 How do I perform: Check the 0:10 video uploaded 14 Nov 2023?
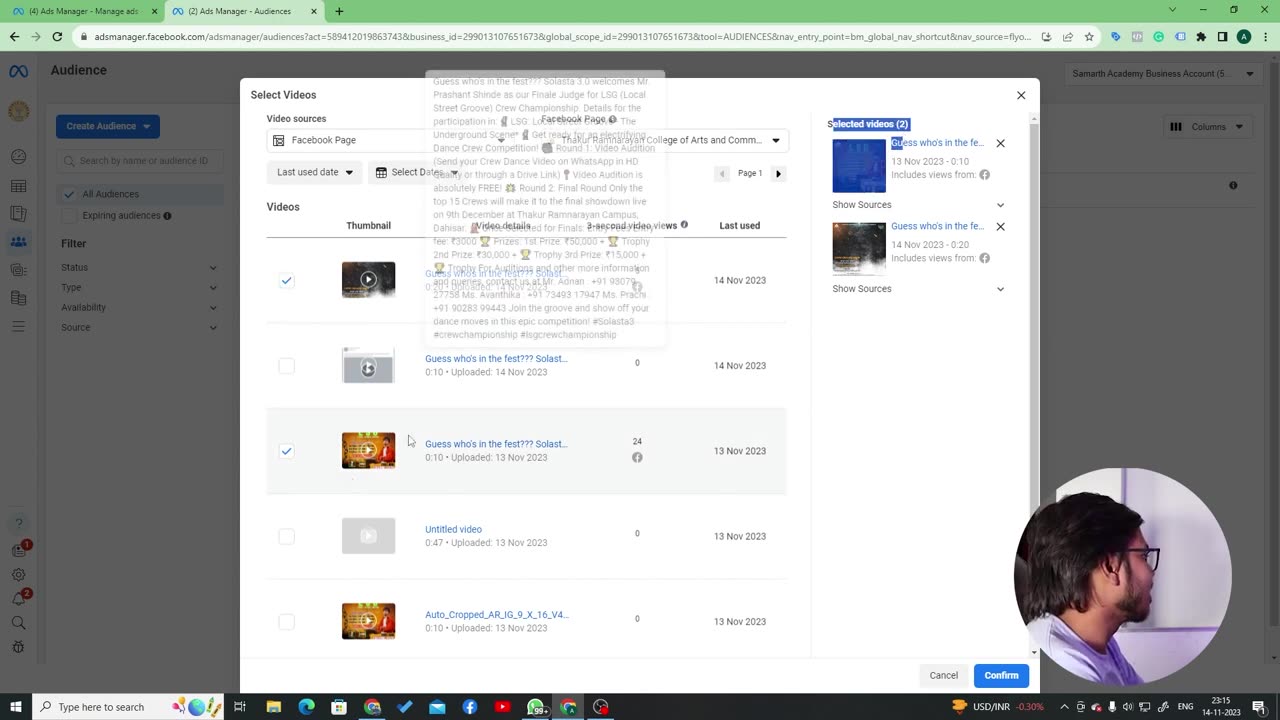pyautogui.click(x=286, y=366)
